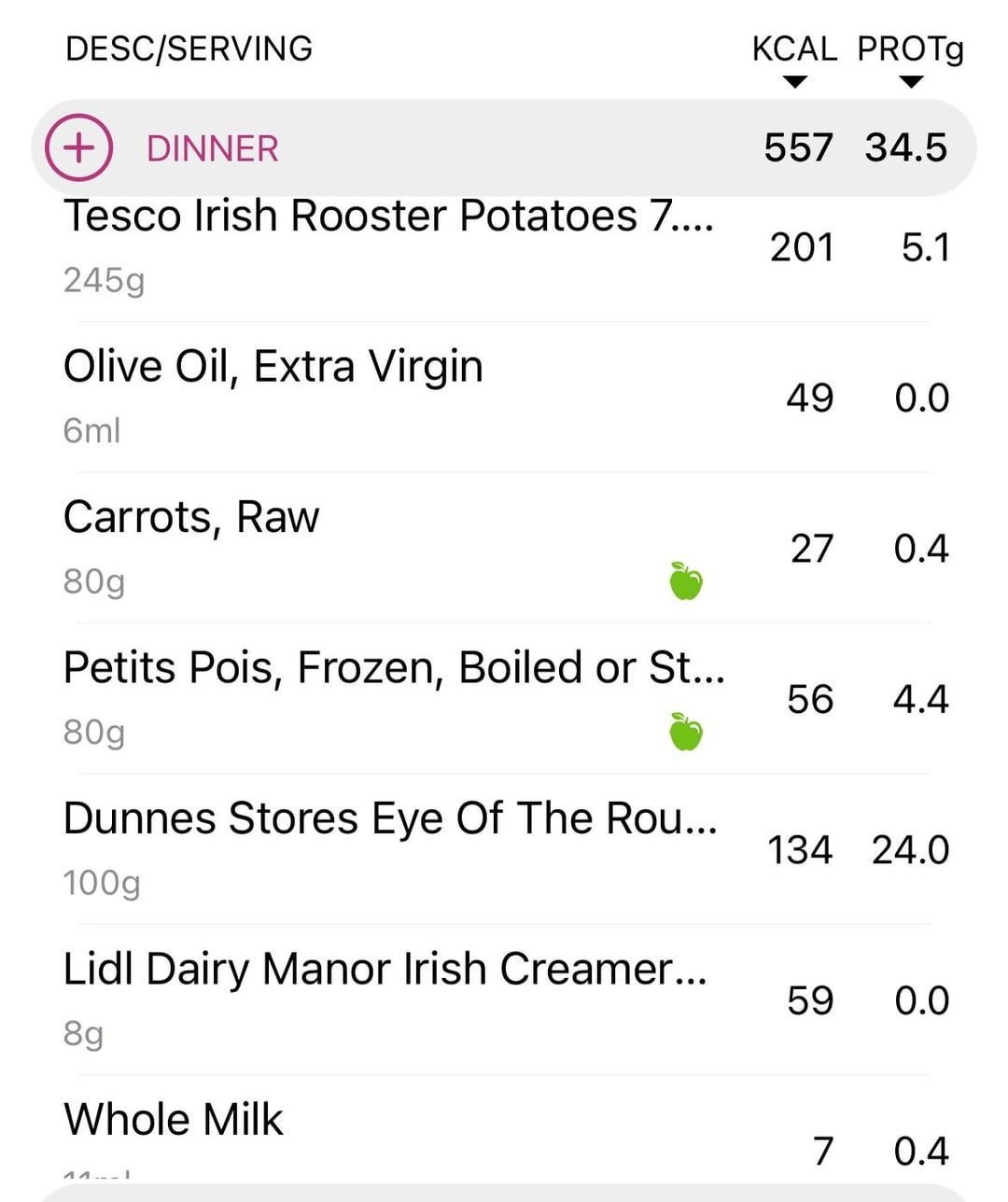Tap the plus icon beside DINNER
Viewport: 1008px width, 1202px height.
pyautogui.click(x=79, y=147)
